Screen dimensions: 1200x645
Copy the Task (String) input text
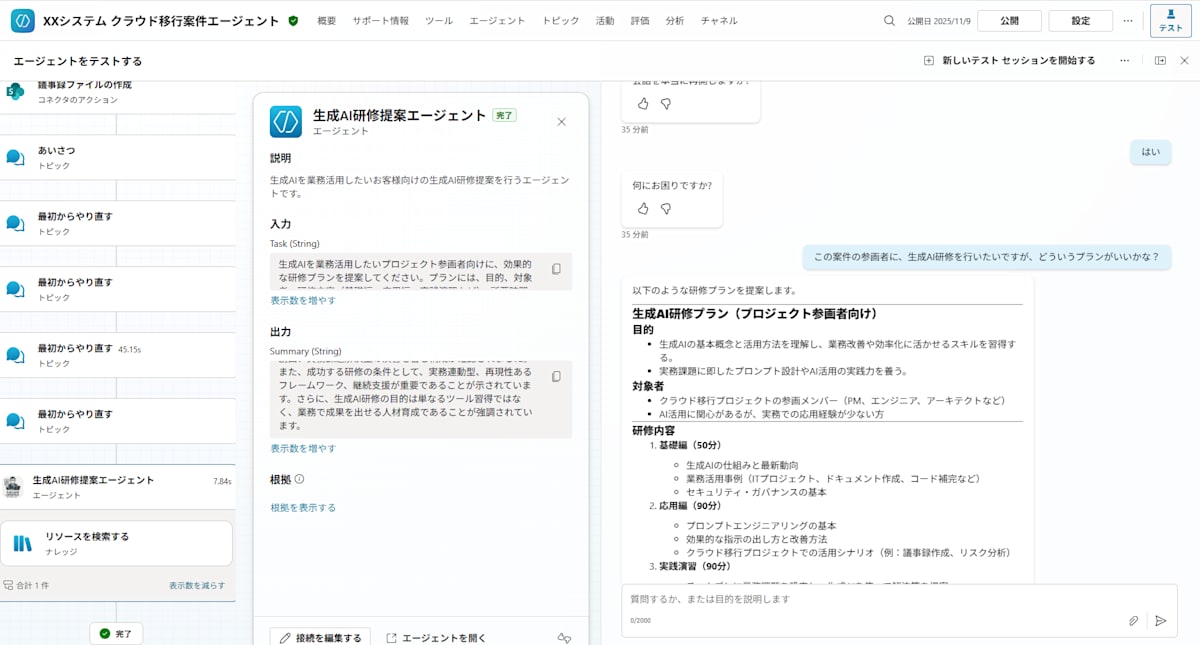coord(557,270)
